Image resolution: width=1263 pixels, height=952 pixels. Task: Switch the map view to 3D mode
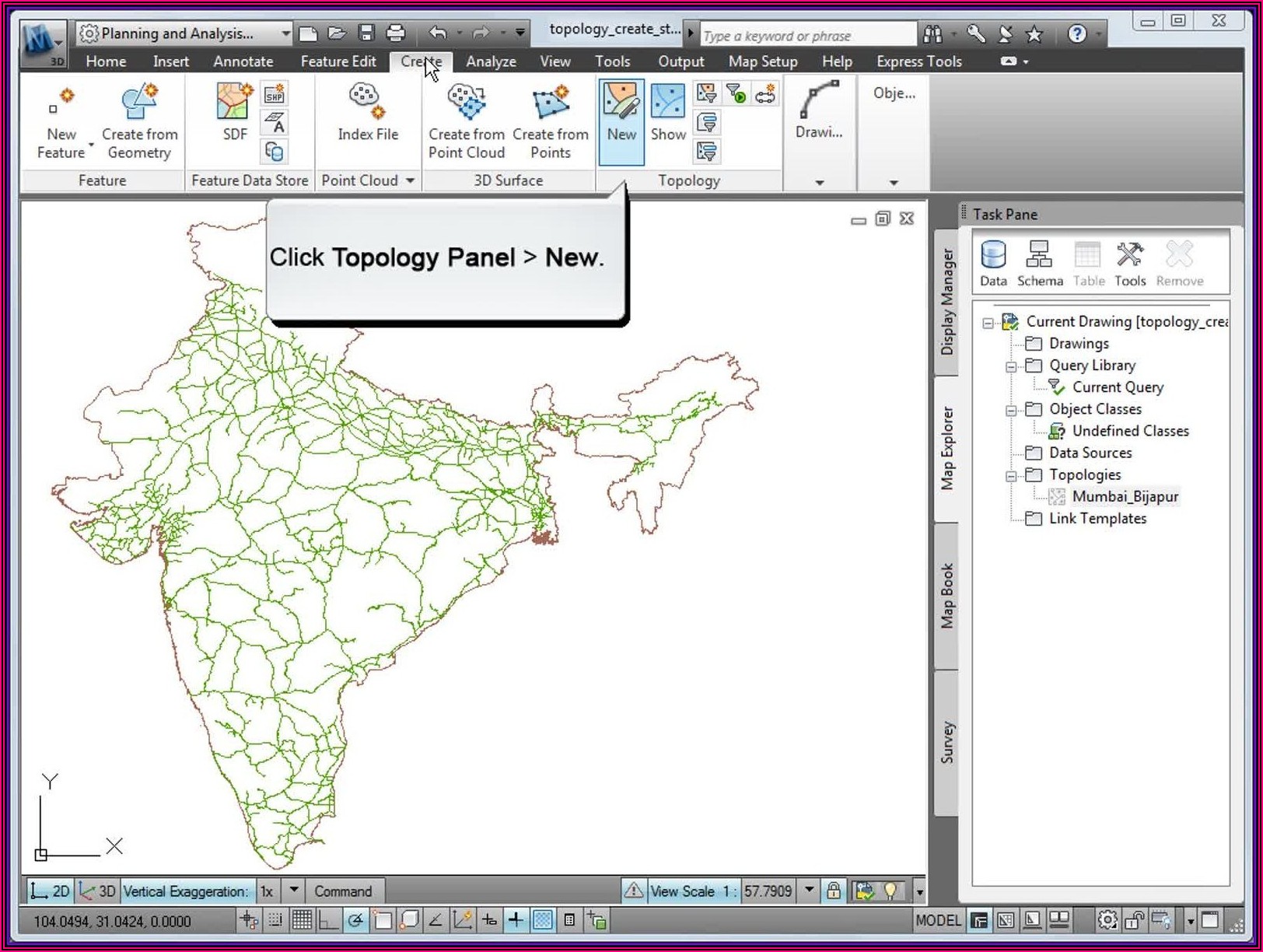(x=98, y=891)
